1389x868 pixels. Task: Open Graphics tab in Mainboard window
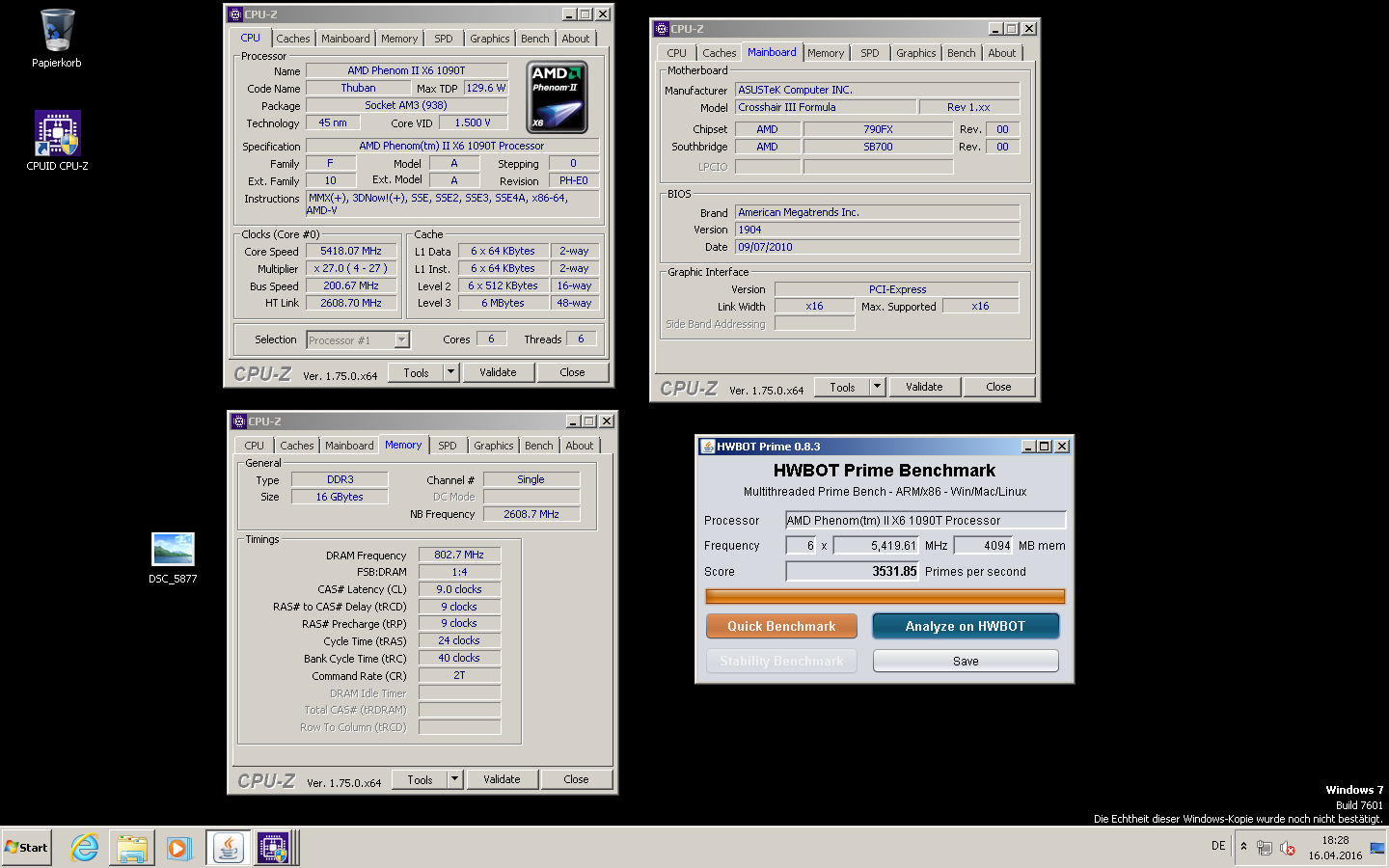(916, 53)
